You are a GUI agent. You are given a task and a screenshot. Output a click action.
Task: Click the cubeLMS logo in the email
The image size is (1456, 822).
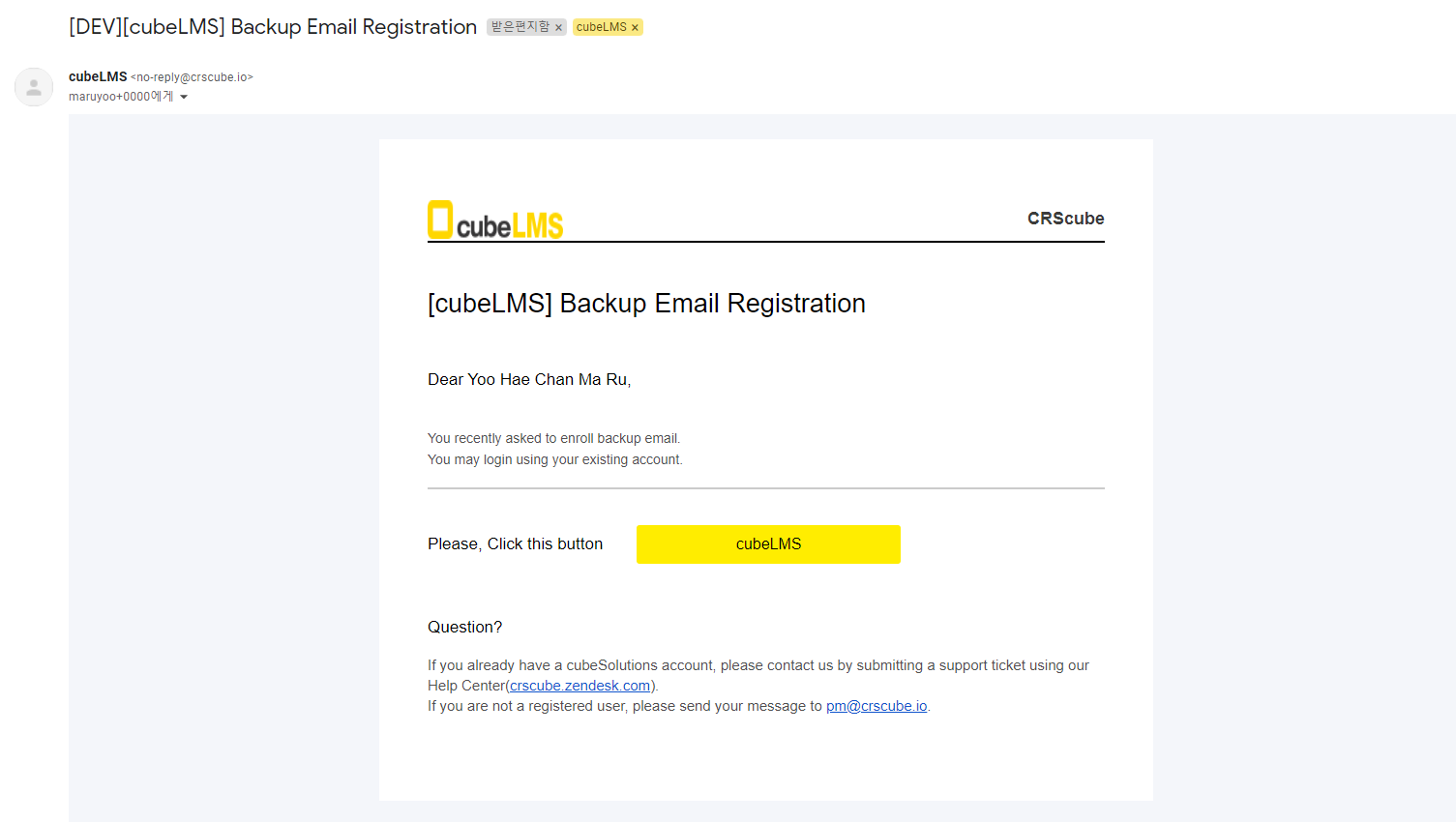click(495, 220)
